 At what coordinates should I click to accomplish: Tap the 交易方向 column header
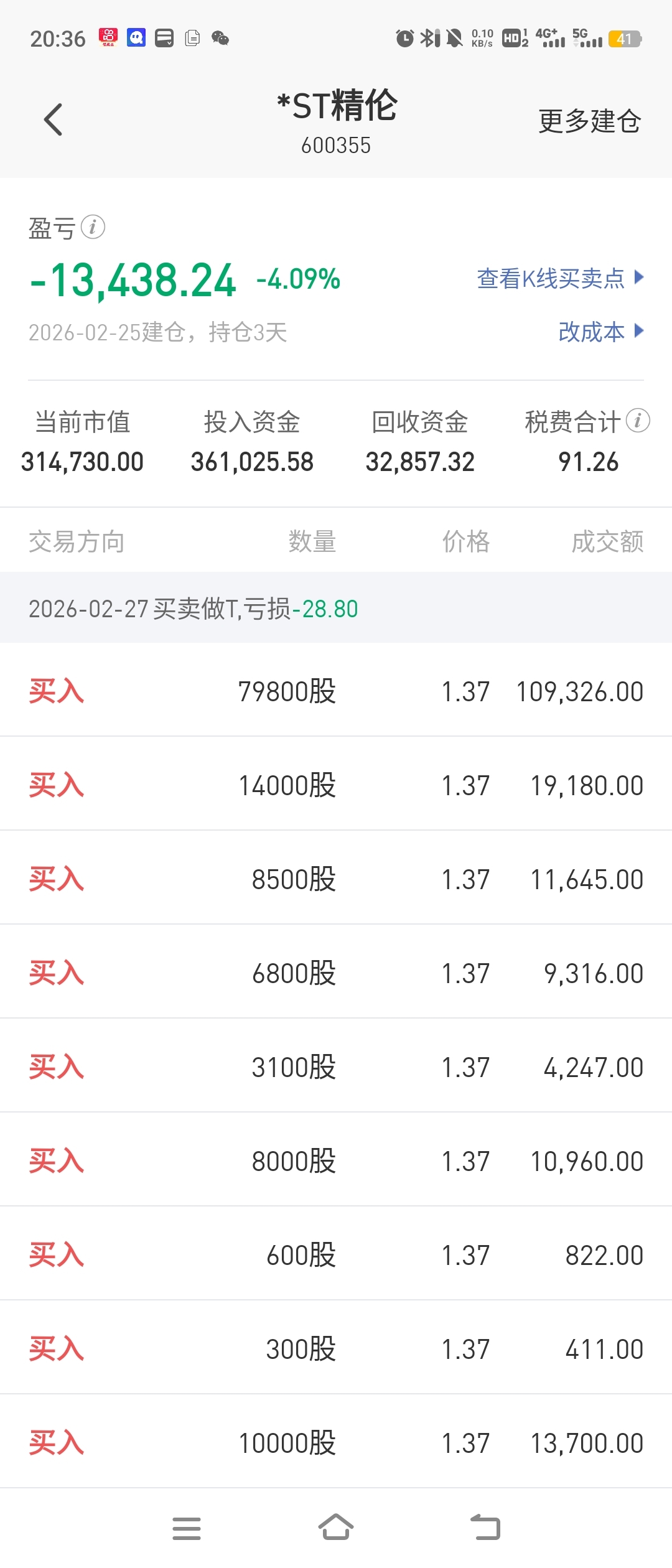coord(77,541)
